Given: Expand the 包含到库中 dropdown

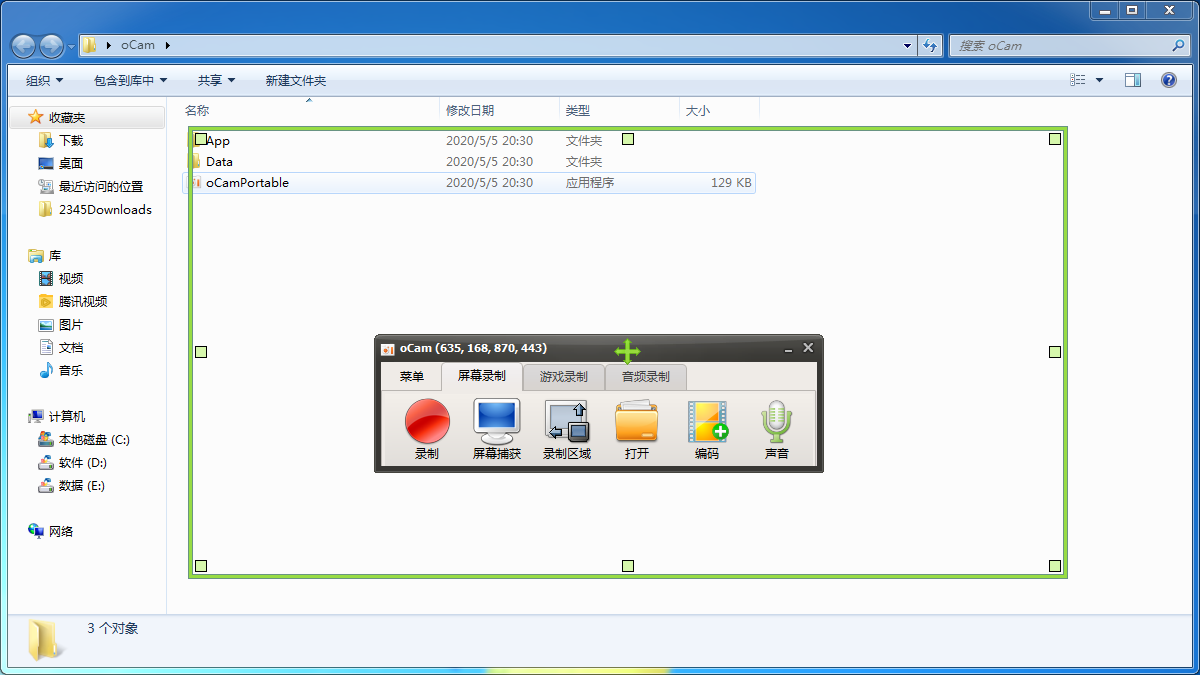Looking at the screenshot, I should (x=130, y=80).
